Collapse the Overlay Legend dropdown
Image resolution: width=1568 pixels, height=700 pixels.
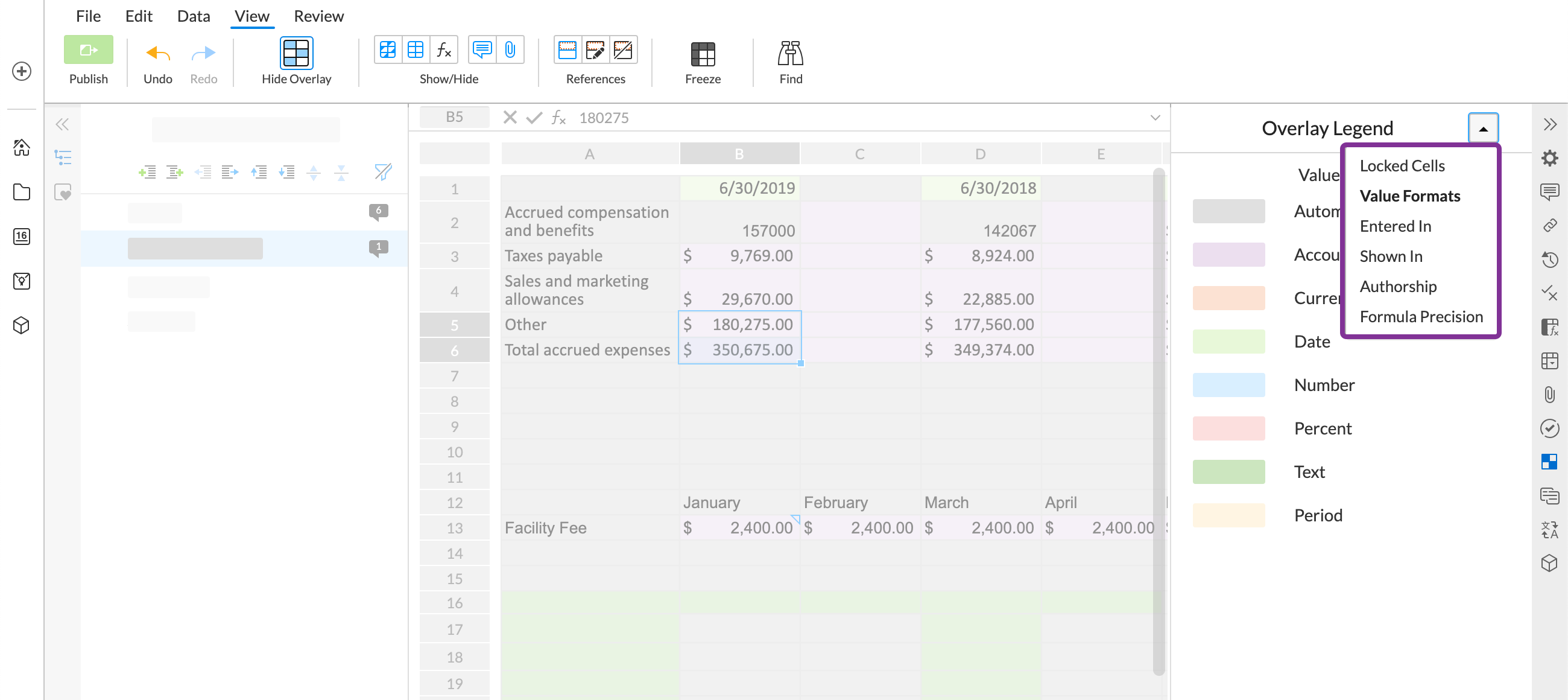tap(1483, 128)
